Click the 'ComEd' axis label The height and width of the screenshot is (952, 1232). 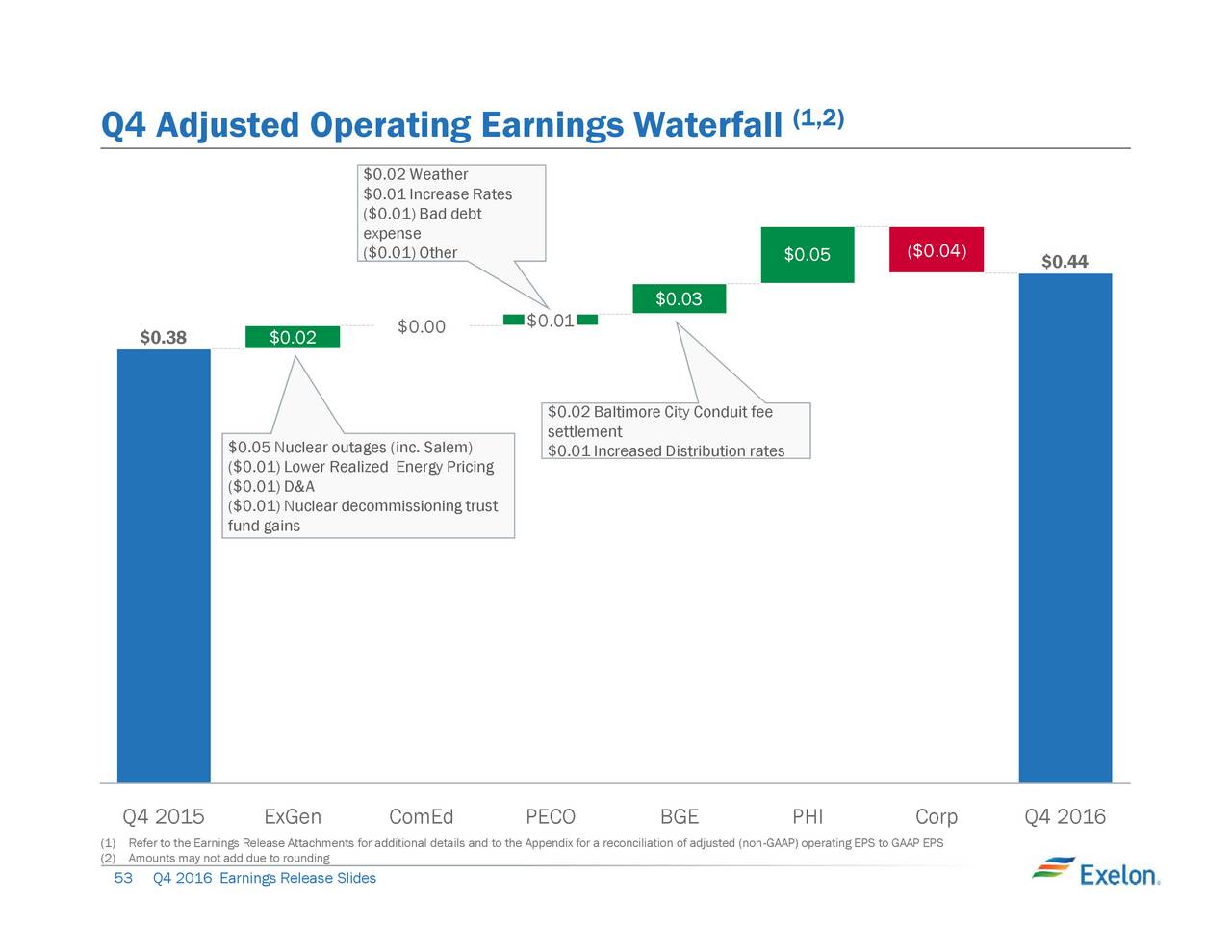click(x=422, y=817)
